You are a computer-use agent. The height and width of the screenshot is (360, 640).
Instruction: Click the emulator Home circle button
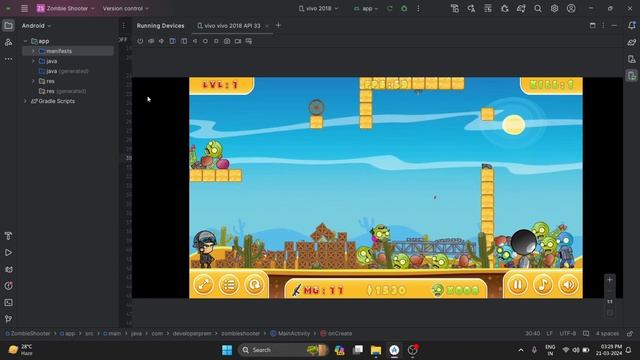[x=205, y=41]
